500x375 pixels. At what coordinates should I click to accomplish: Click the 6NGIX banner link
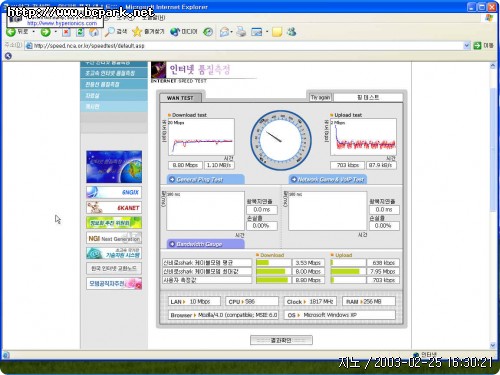pos(114,192)
